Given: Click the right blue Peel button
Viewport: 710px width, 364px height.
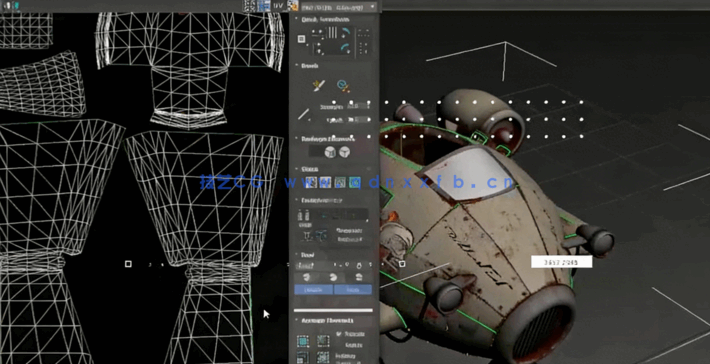Looking at the screenshot, I should pyautogui.click(x=353, y=290).
